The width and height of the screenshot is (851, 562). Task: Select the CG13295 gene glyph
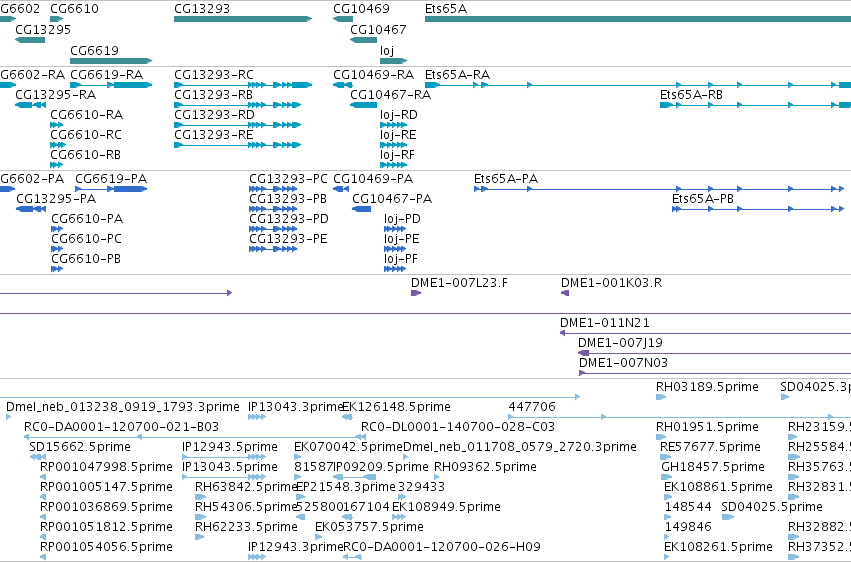pyautogui.click(x=30, y=40)
